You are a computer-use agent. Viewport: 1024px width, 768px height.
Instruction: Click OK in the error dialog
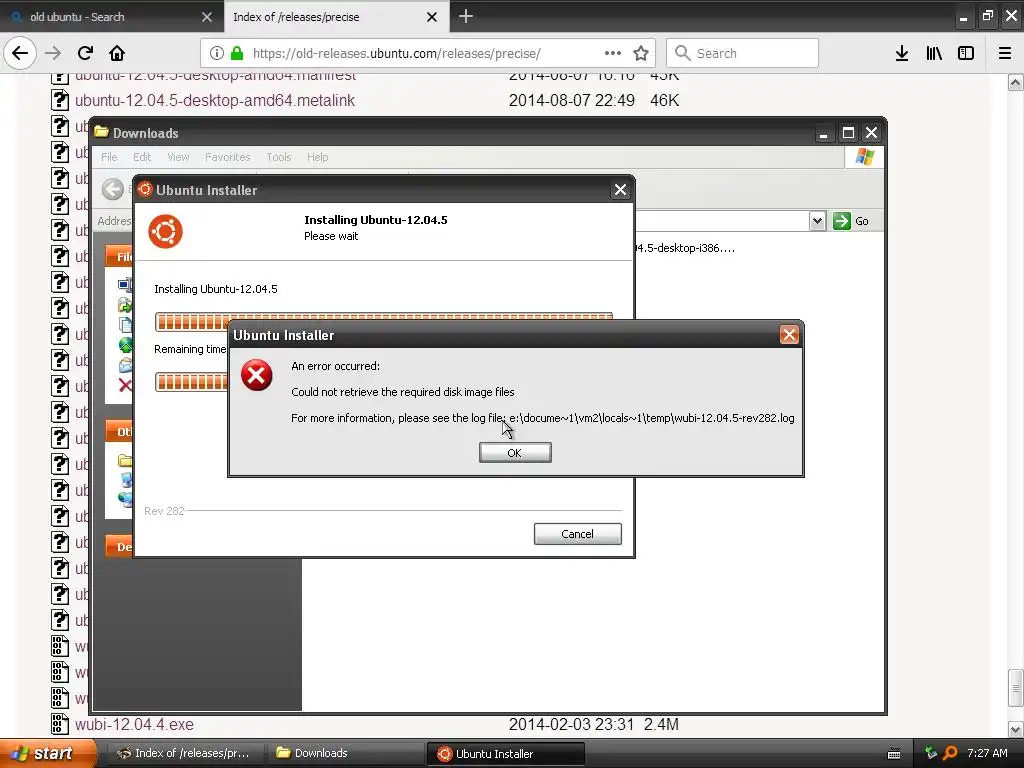(515, 453)
